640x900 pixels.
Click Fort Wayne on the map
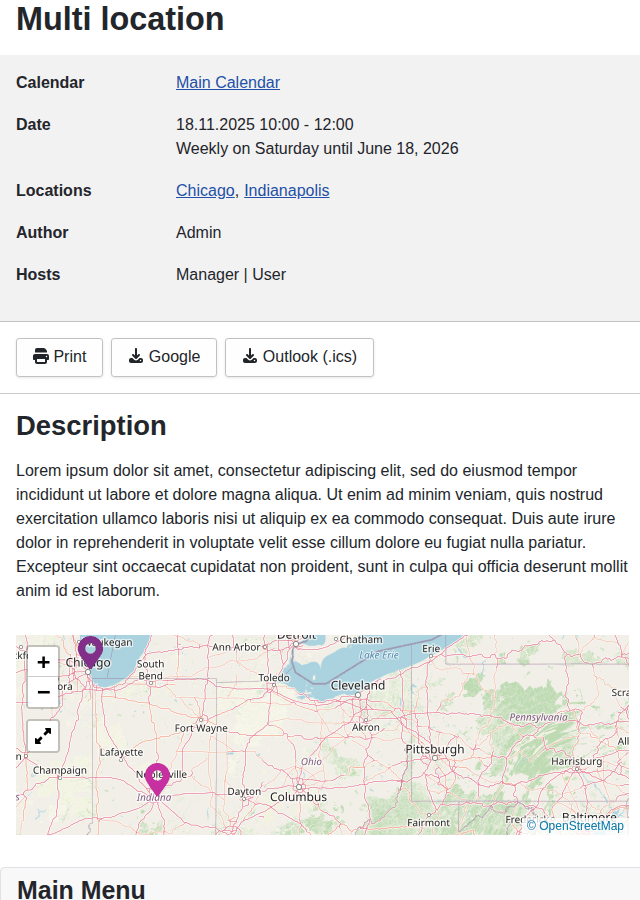tap(201, 729)
